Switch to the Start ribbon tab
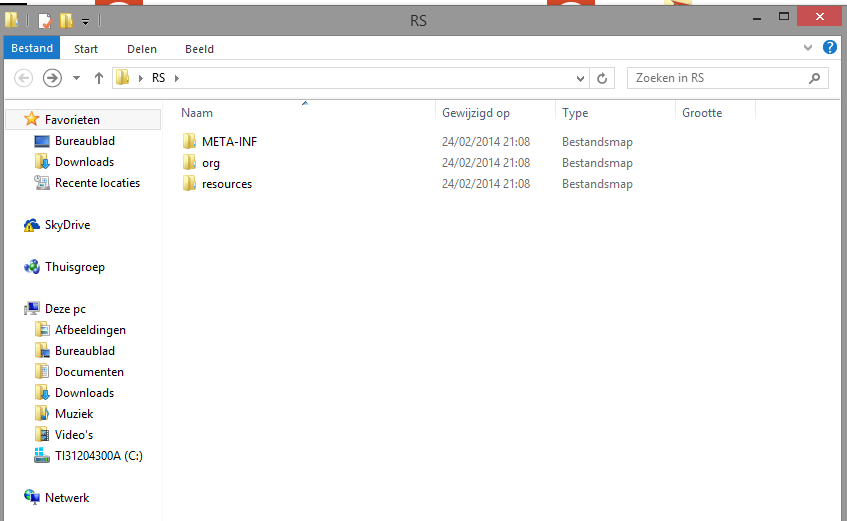Image resolution: width=847 pixels, height=521 pixels. click(x=86, y=49)
